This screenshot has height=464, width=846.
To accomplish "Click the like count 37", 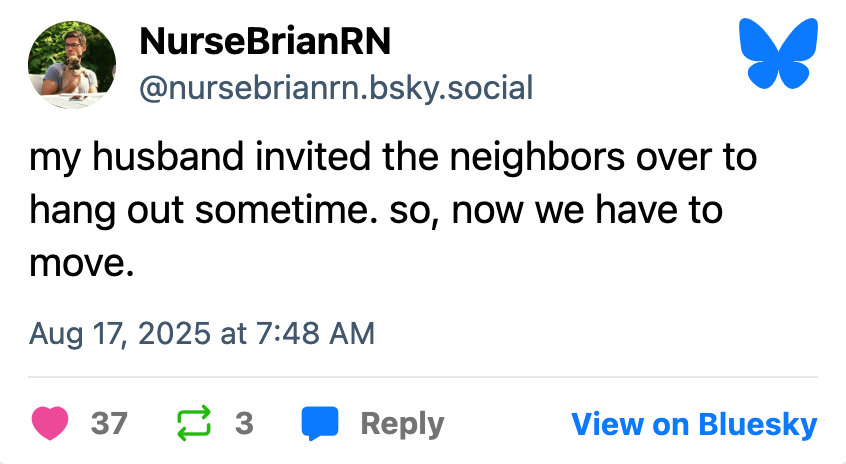I will click(x=109, y=424).
